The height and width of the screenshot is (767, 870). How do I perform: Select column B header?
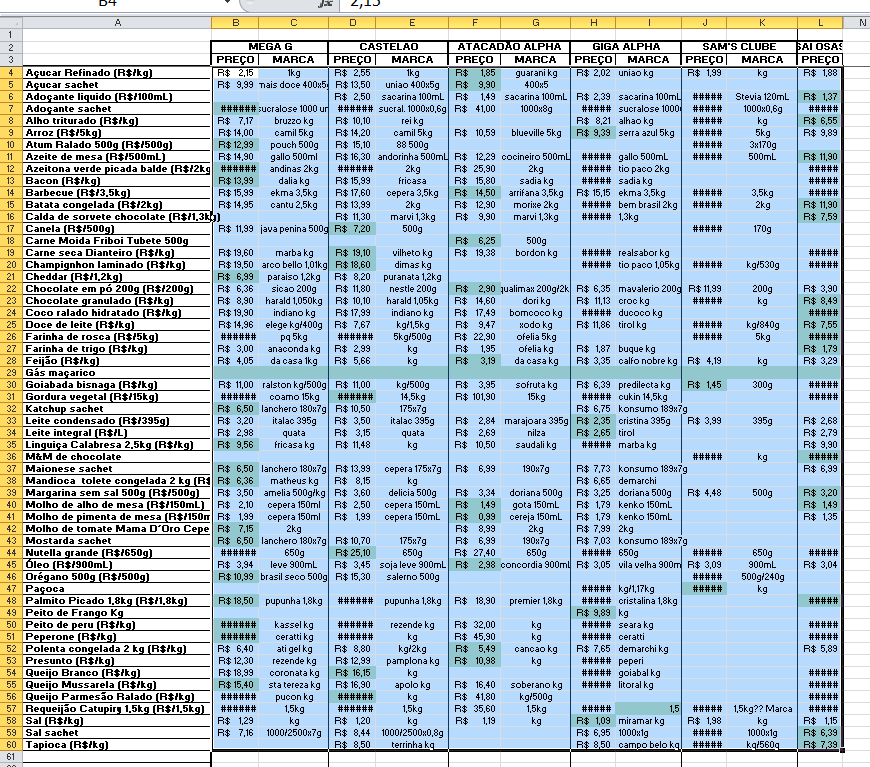coord(235,23)
